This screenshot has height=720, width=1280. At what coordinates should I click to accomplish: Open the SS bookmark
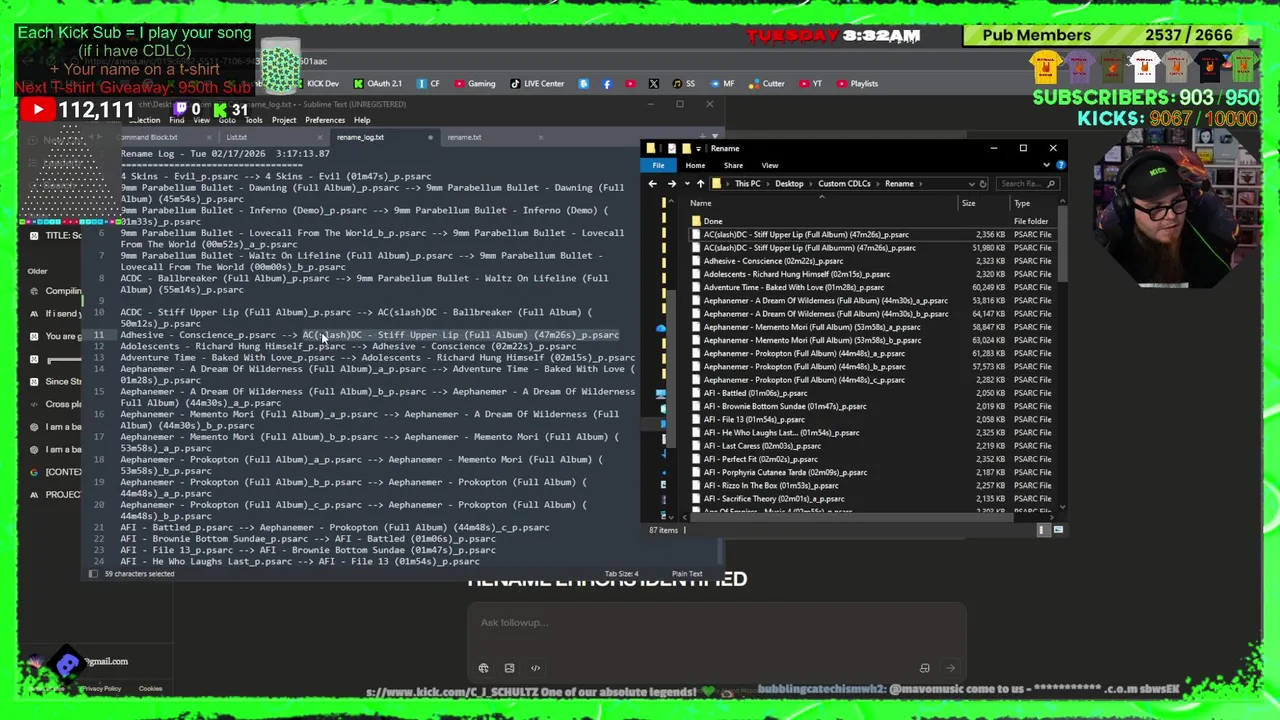684,84
